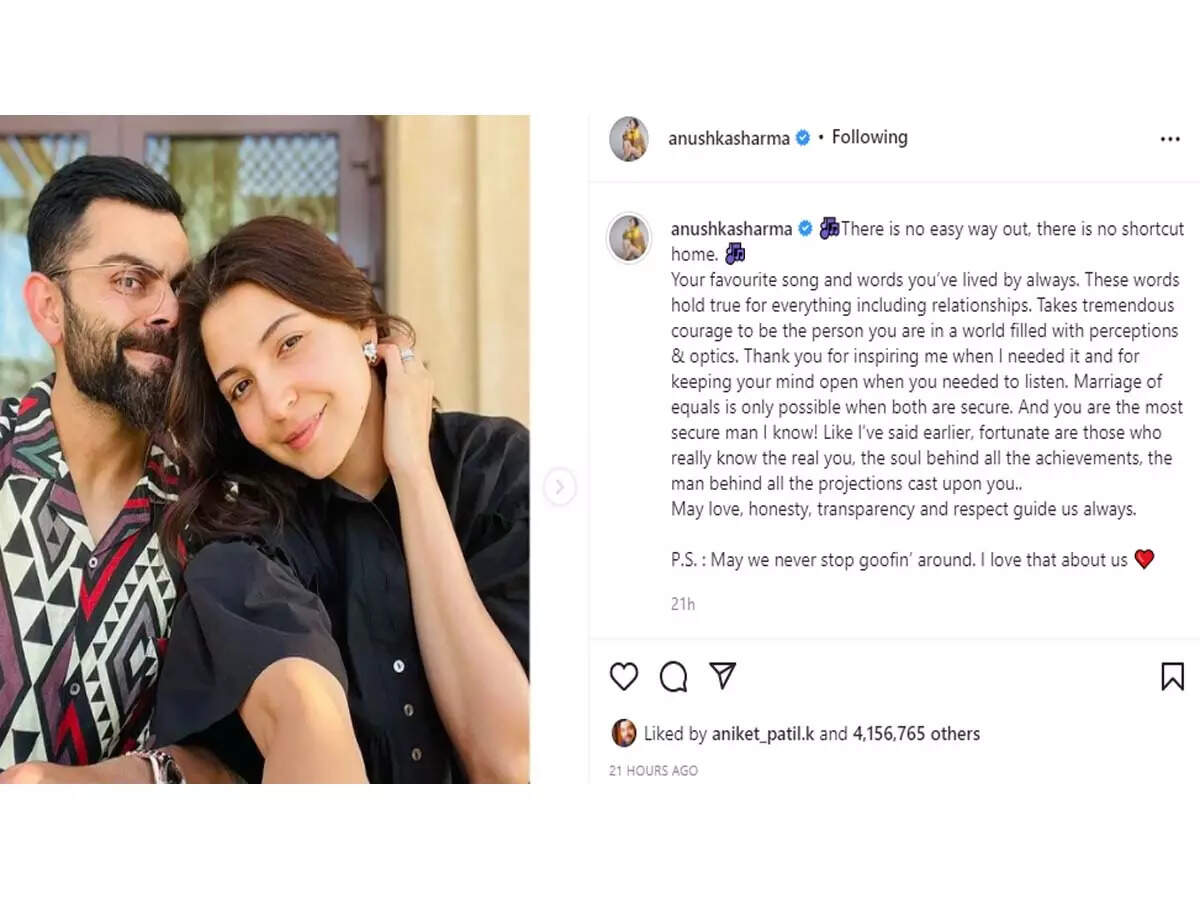Open anushkasharma username in the caption
The image size is (1200, 900).
coord(731,229)
